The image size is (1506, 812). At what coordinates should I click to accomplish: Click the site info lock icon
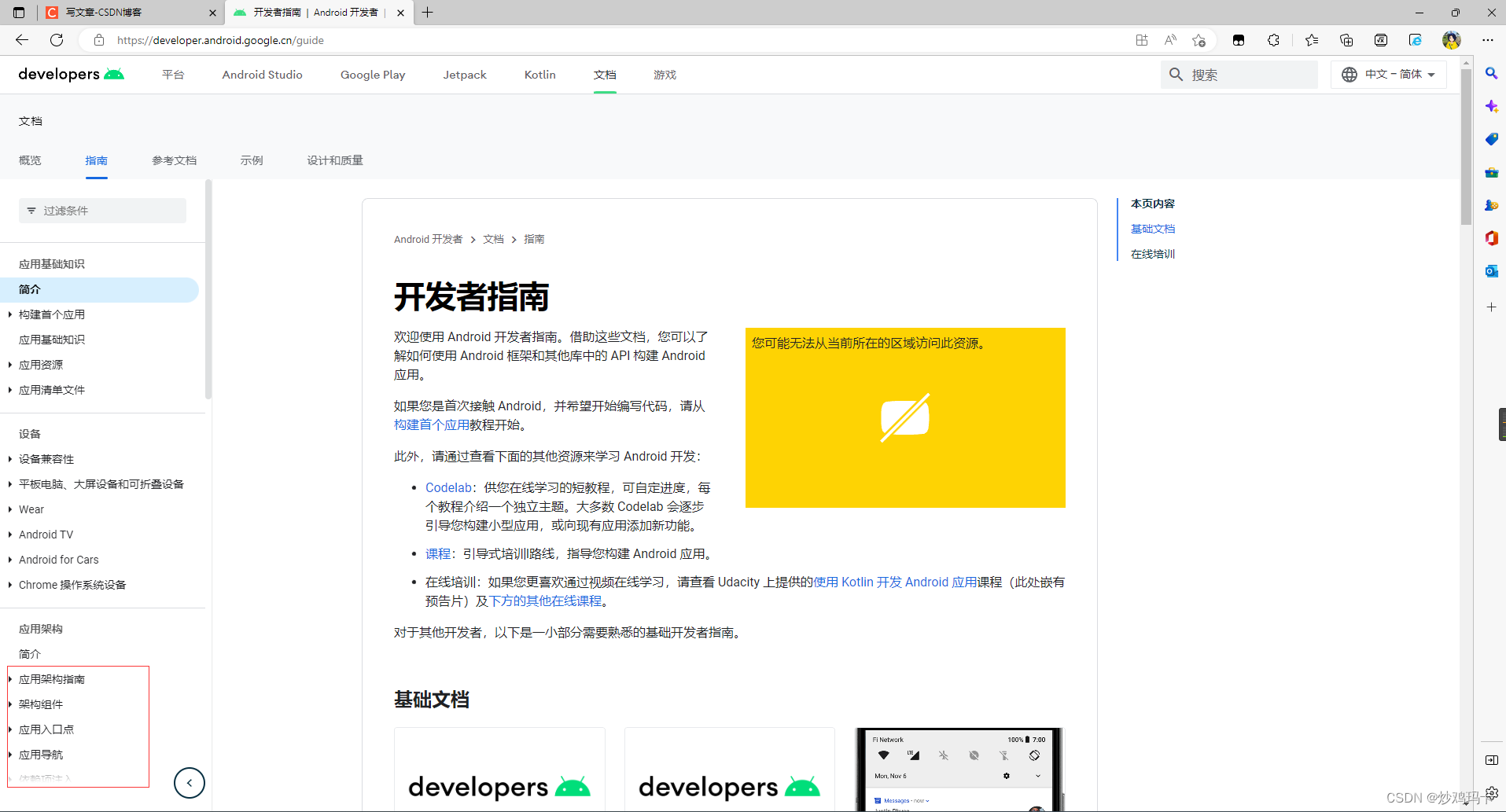99,40
